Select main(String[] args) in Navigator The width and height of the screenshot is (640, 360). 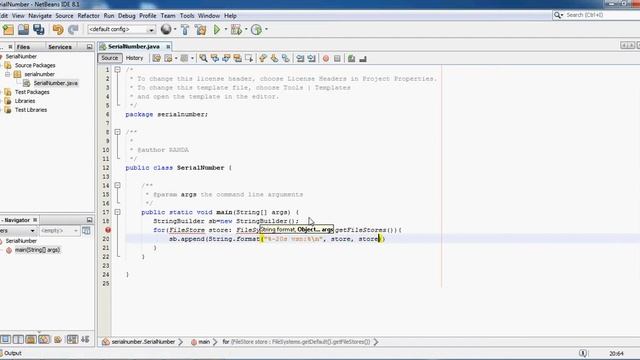(x=37, y=250)
